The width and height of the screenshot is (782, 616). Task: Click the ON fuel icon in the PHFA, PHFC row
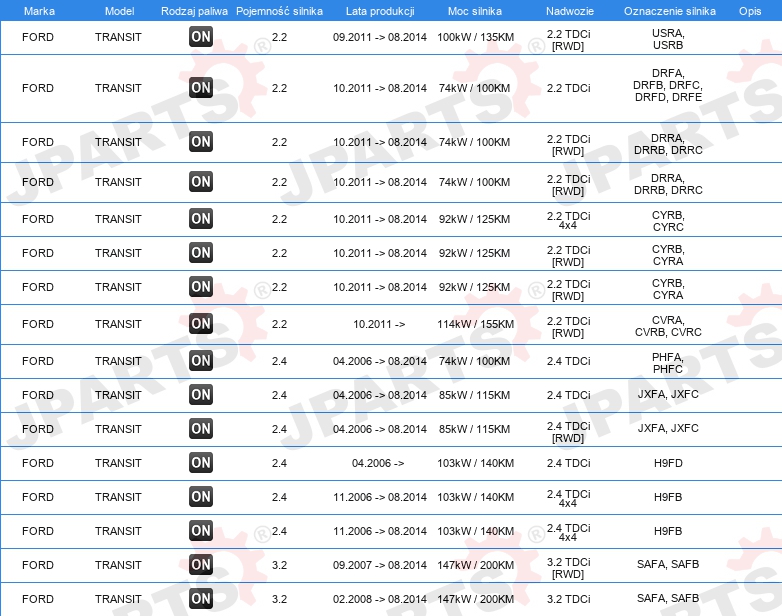point(201,361)
